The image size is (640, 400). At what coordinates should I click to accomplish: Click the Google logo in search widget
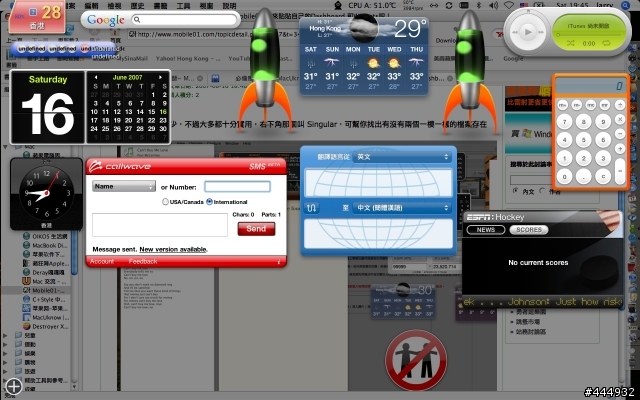pyautogui.click(x=106, y=20)
